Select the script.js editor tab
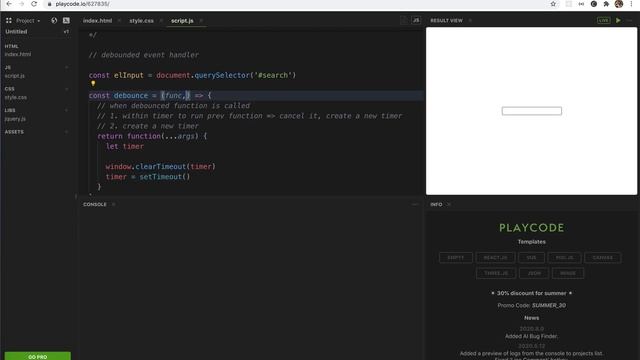 182,20
